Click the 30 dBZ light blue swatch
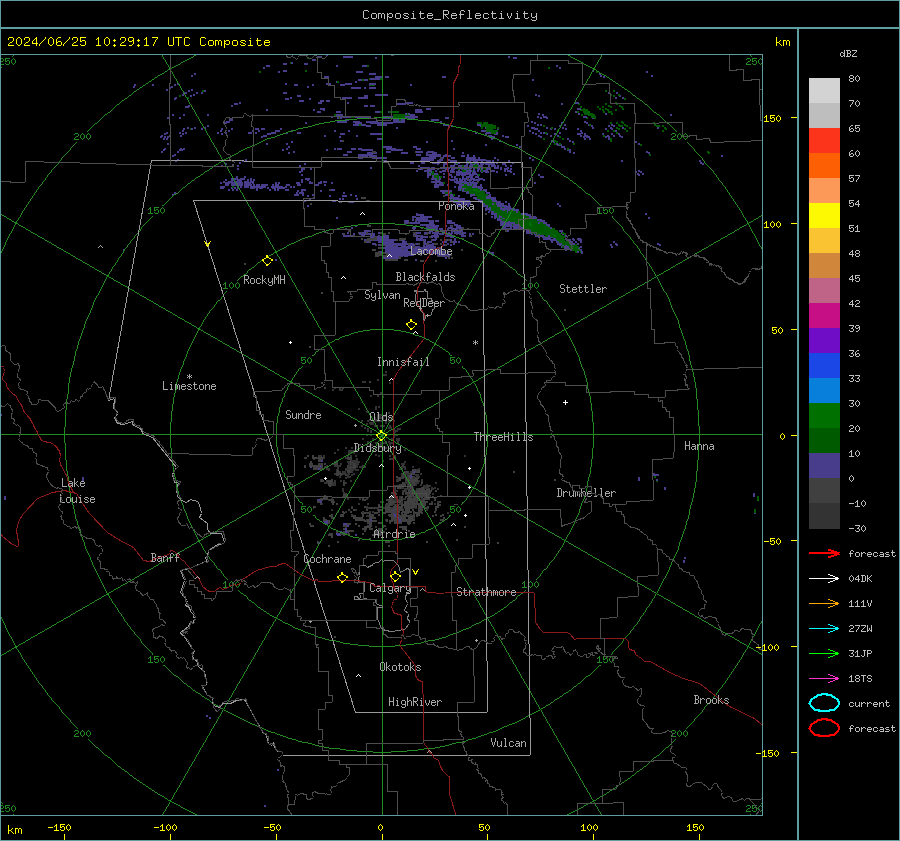 [824, 390]
